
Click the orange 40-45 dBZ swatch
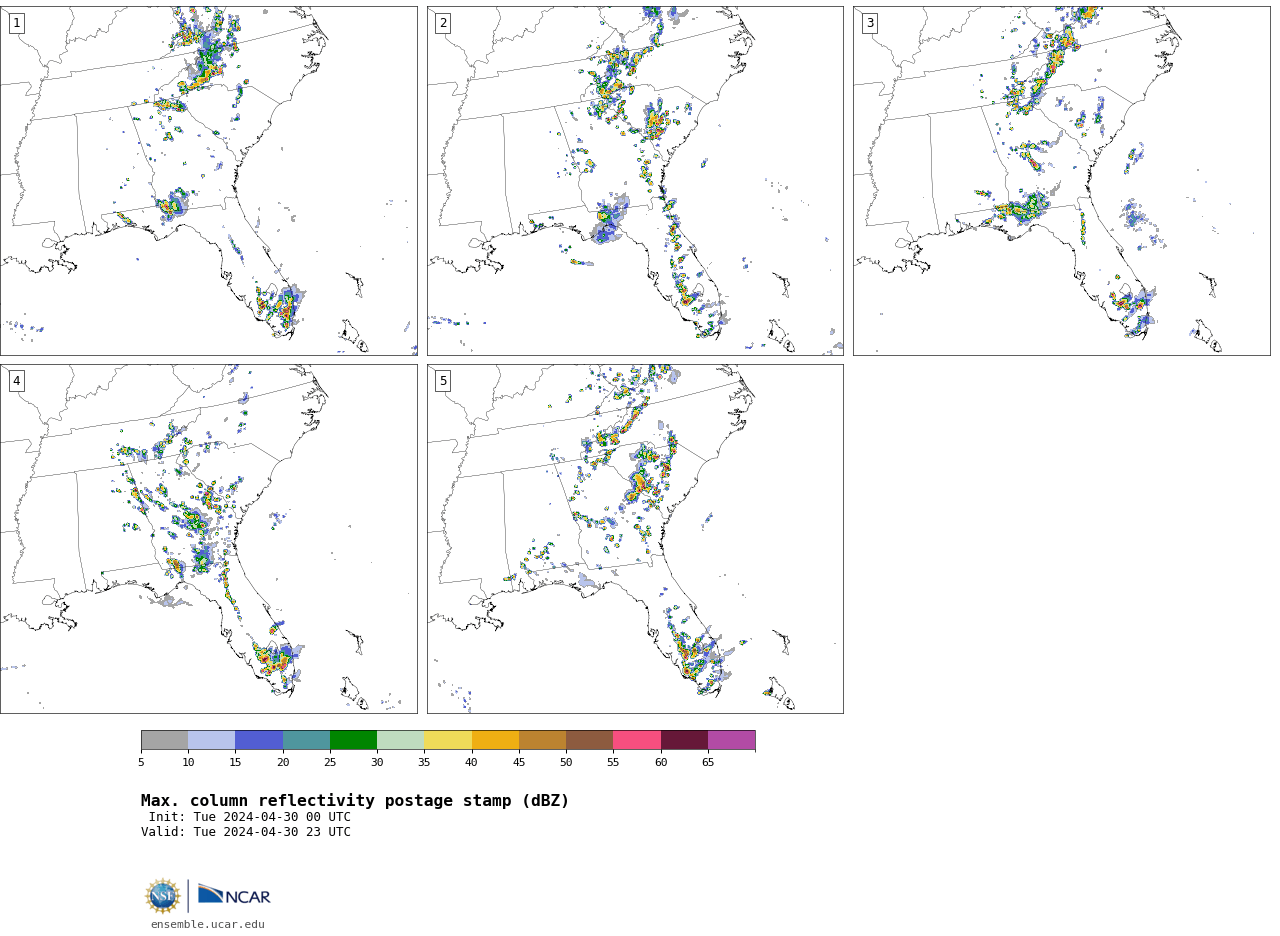pos(495,740)
